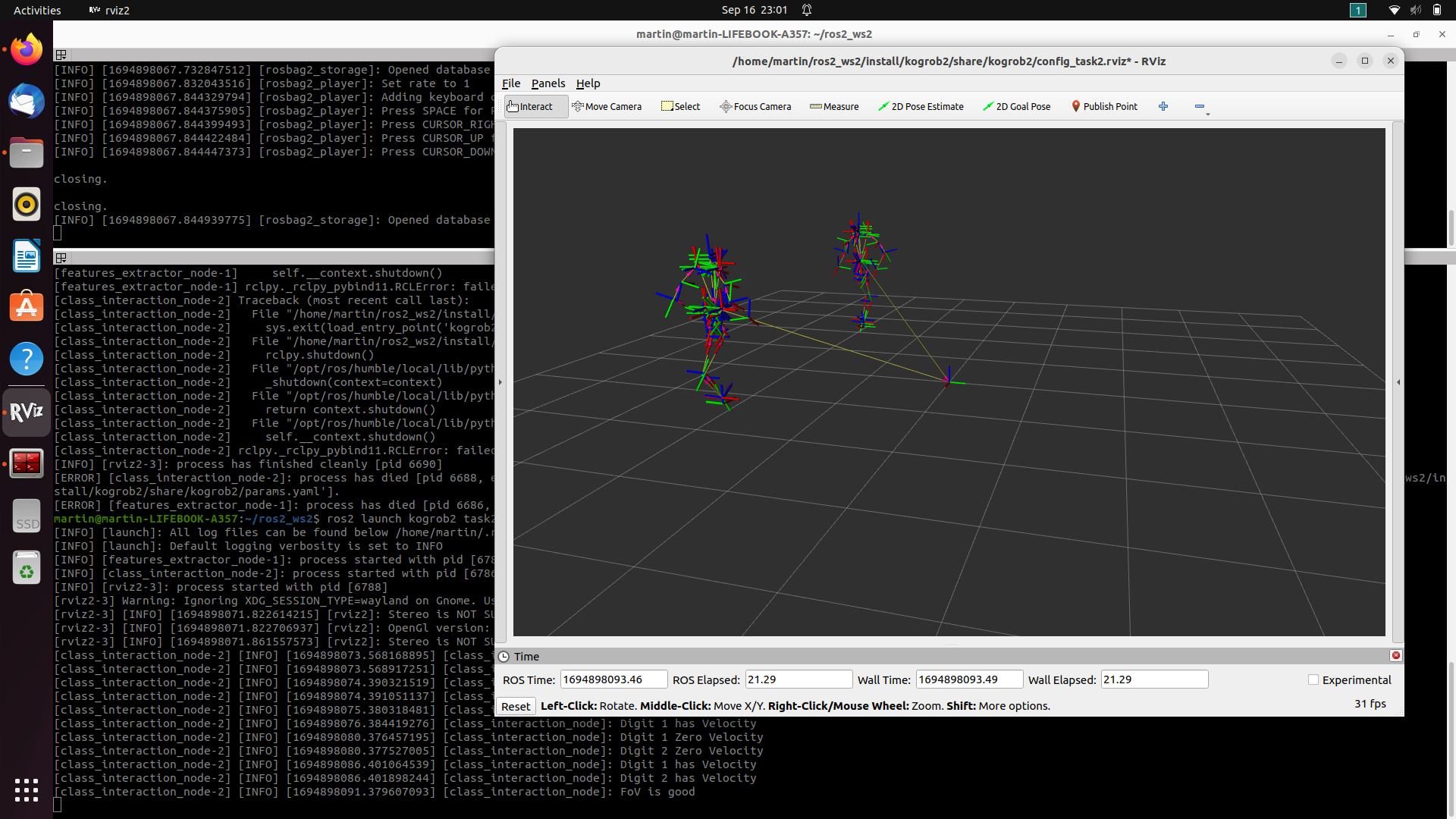Activate 2D Pose Estimate tool

click(x=921, y=107)
